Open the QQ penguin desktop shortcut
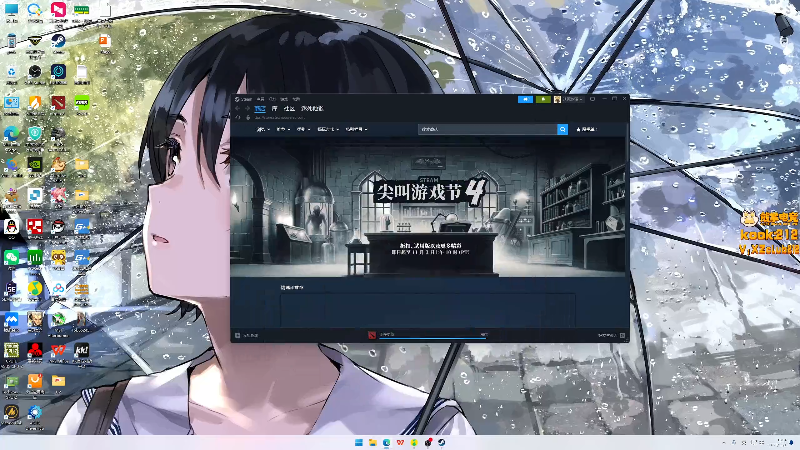 11,228
